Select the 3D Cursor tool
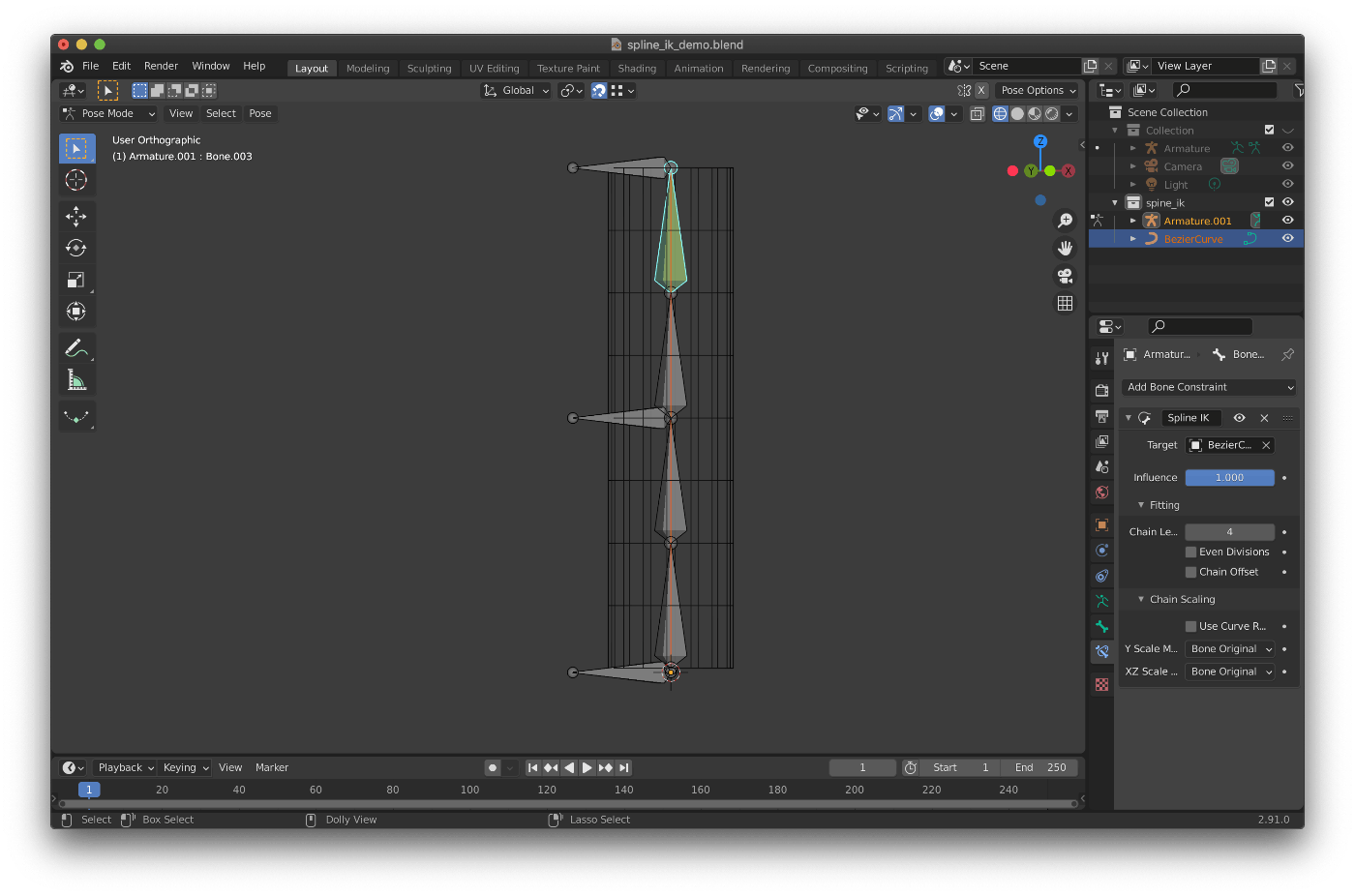Image resolution: width=1355 pixels, height=896 pixels. pyautogui.click(x=75, y=180)
